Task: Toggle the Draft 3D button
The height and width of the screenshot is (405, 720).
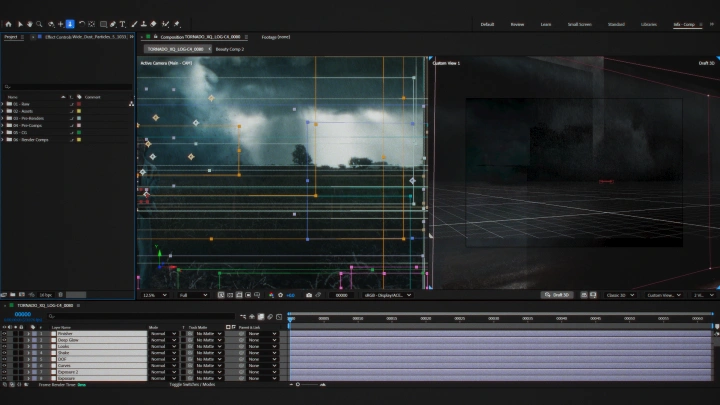Action: (x=557, y=295)
